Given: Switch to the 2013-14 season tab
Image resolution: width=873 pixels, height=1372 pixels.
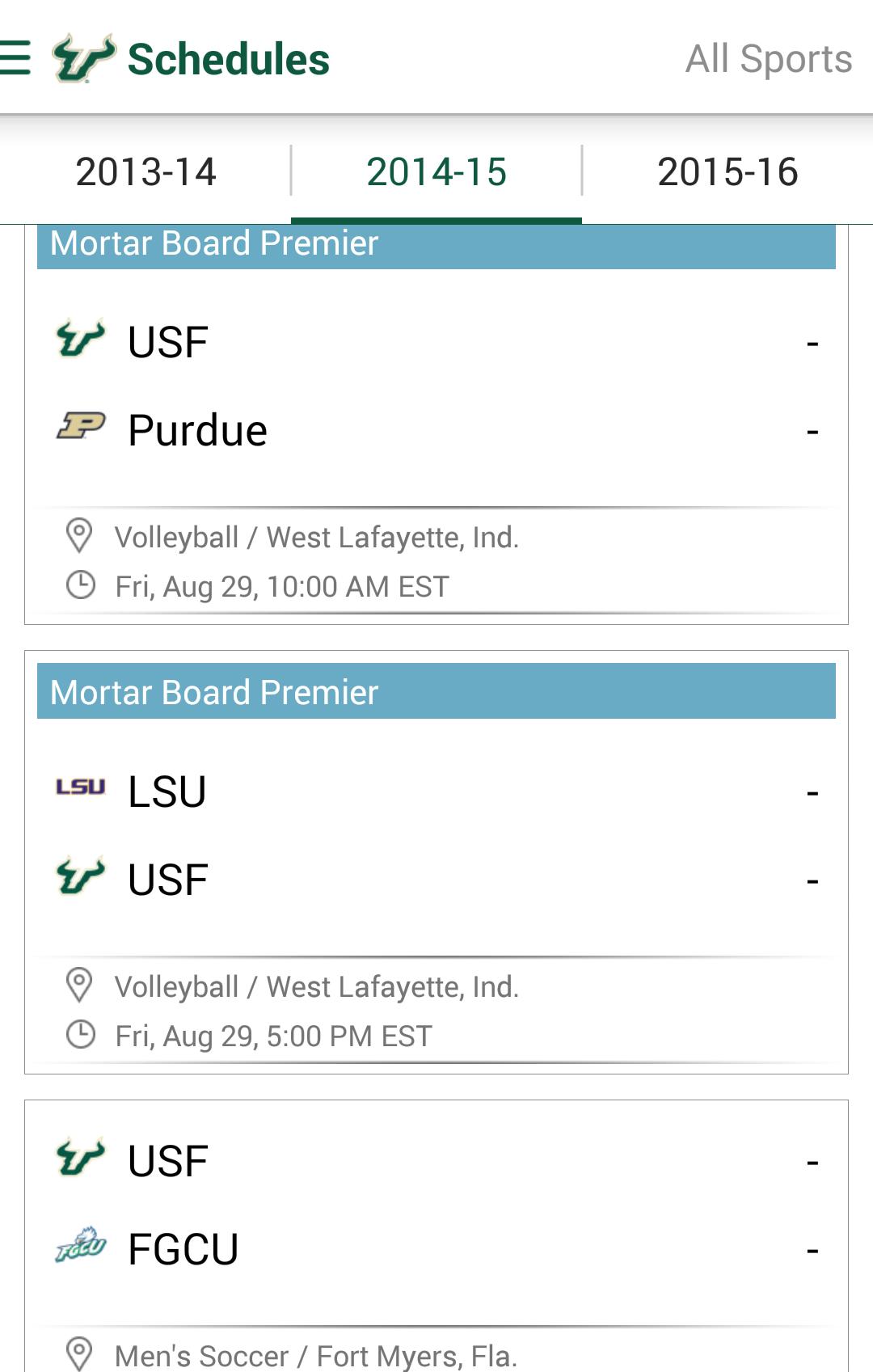Looking at the screenshot, I should point(145,171).
